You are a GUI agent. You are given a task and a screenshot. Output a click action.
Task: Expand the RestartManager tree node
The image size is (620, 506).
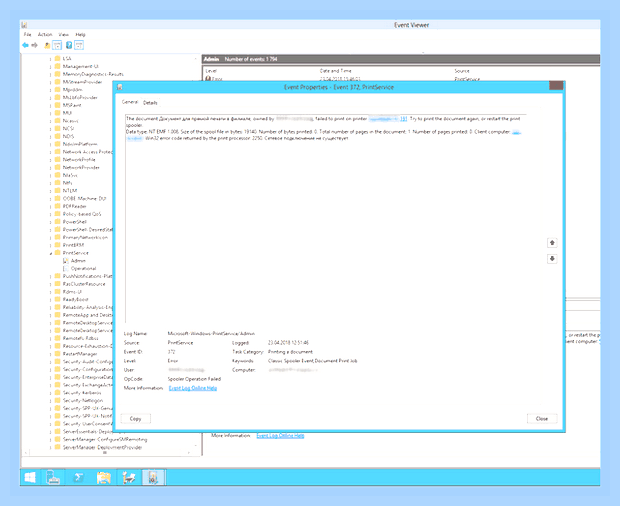click(x=51, y=354)
